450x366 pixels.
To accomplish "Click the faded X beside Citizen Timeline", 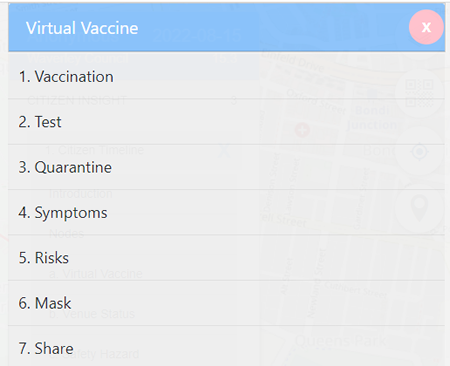I will 225,150.
